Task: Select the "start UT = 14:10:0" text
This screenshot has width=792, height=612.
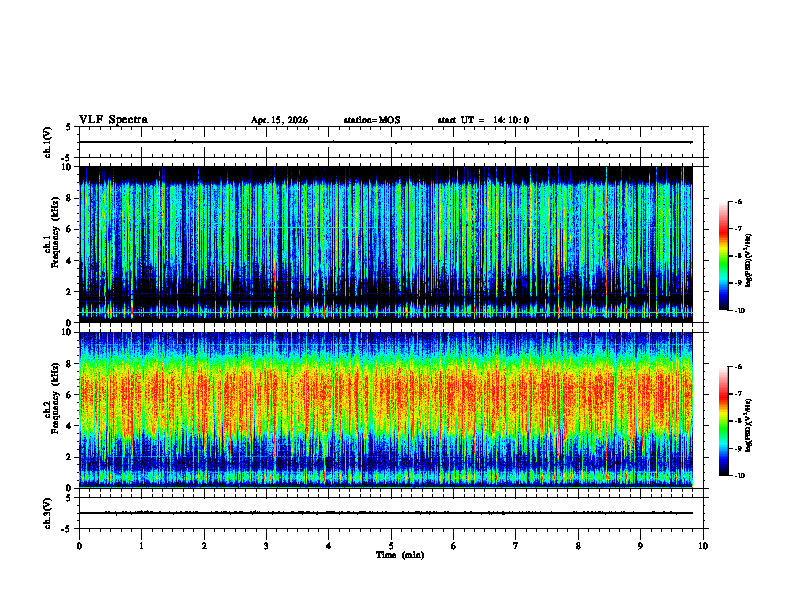Action: coord(483,120)
